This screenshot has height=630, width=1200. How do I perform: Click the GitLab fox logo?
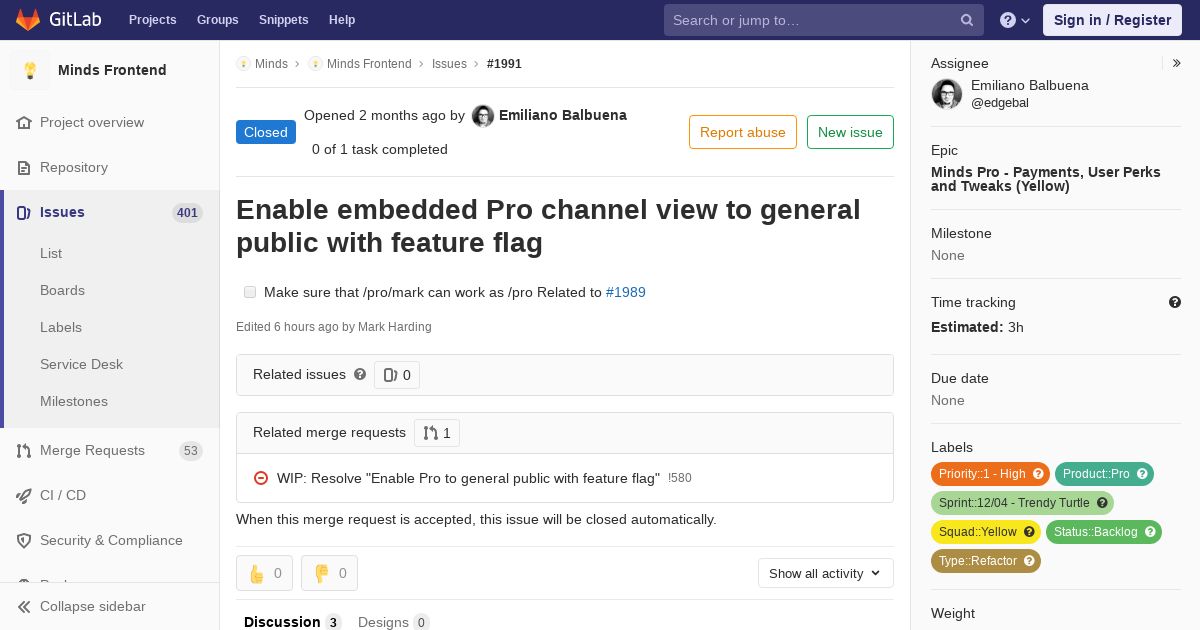(28, 20)
